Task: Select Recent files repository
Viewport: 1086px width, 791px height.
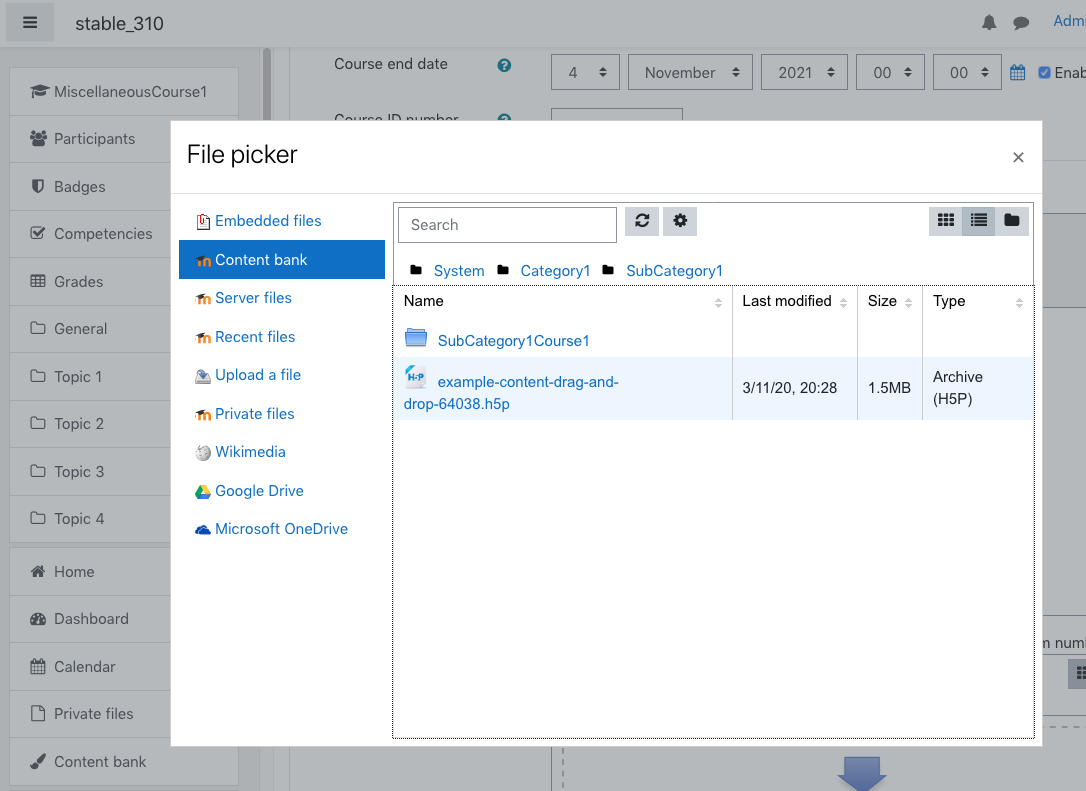Action: click(x=282, y=337)
